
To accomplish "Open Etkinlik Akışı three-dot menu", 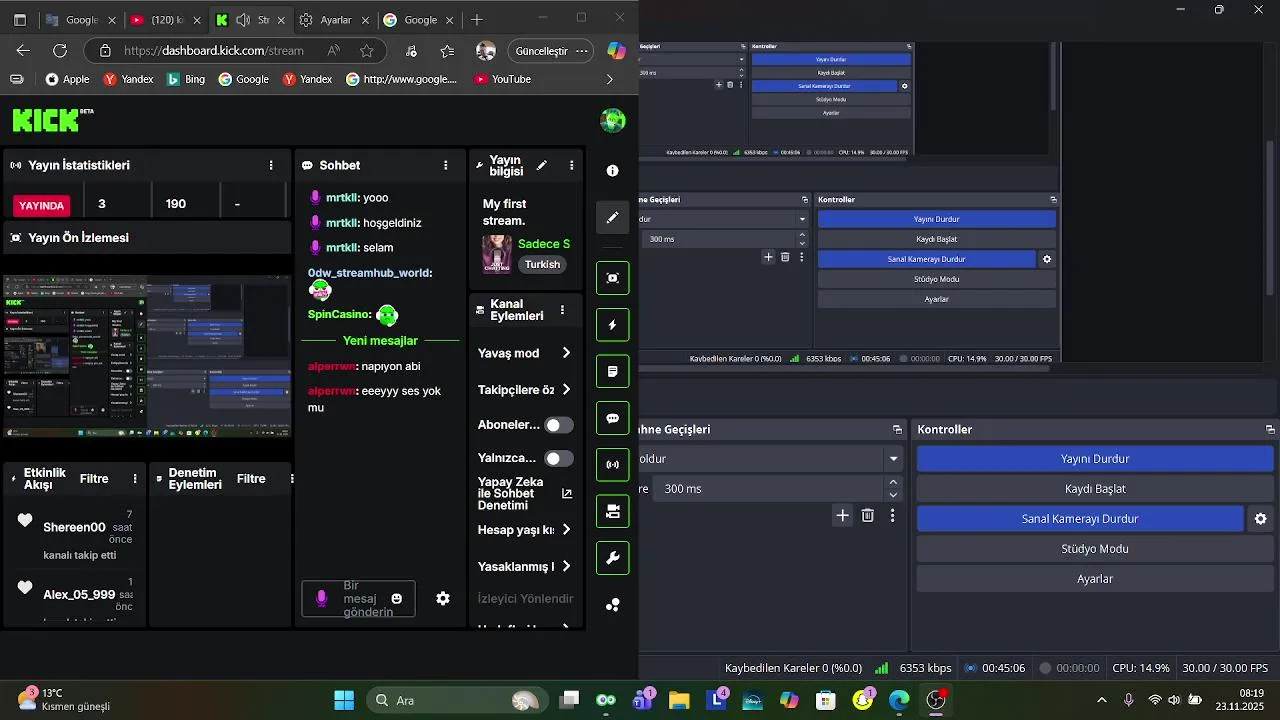I will tap(135, 479).
